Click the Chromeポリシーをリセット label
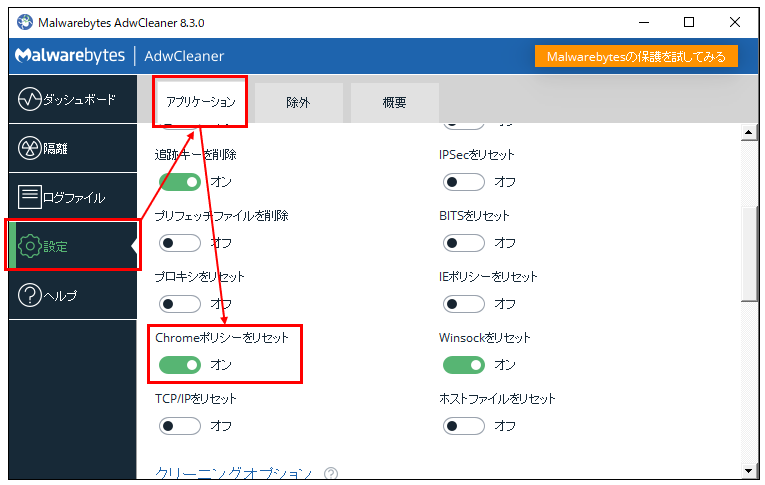This screenshot has height=485, width=765. 222,338
